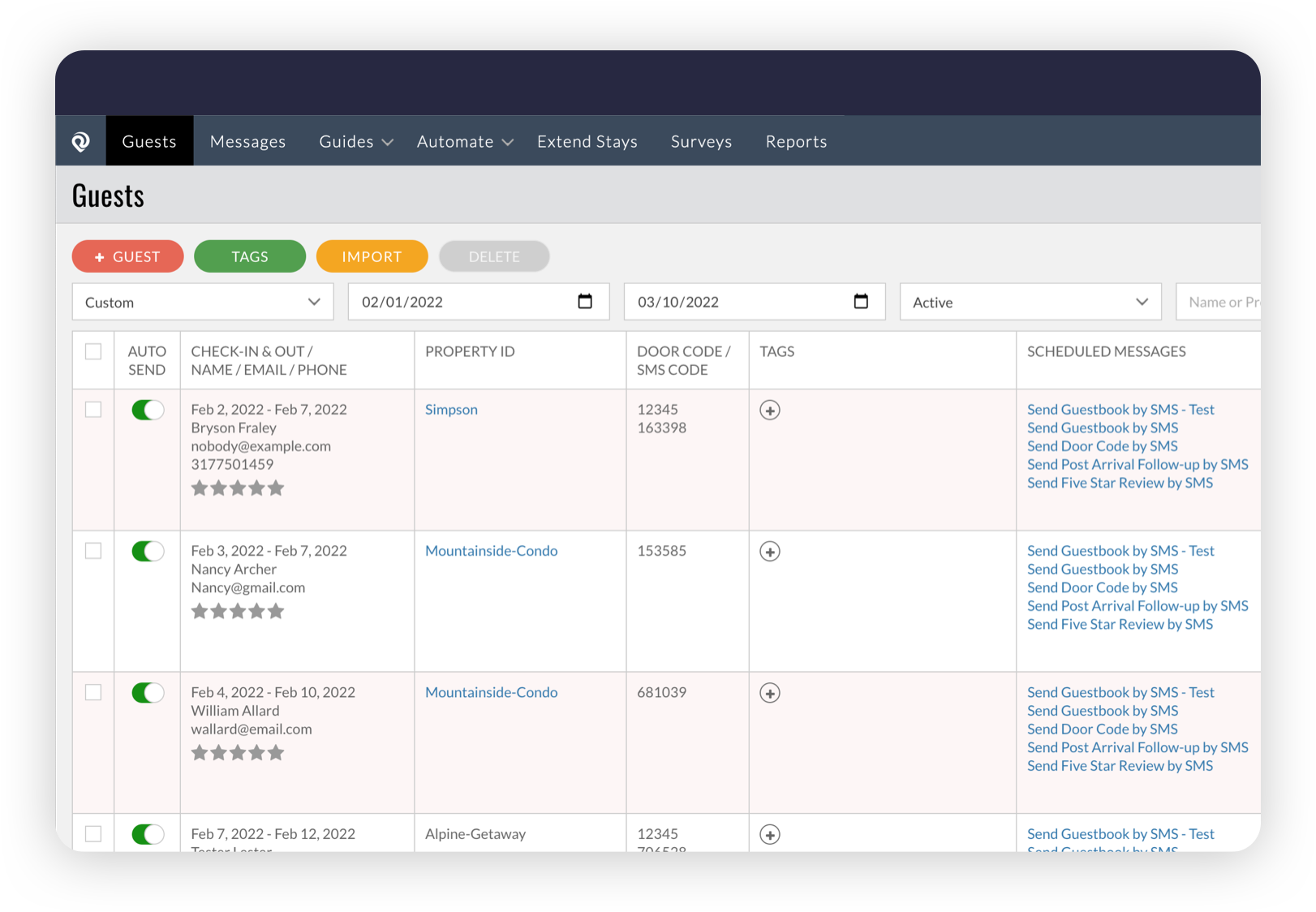Screen dimensions: 1316x912
Task: Click door code 153585
Action: point(662,551)
